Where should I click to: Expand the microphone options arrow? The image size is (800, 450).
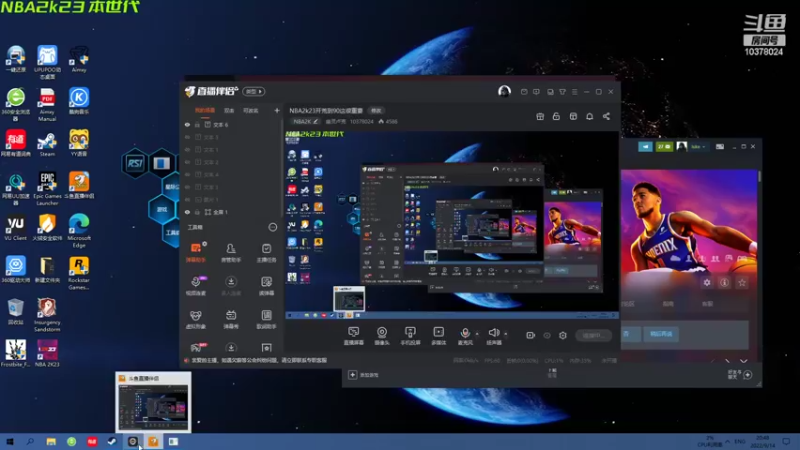click(478, 334)
